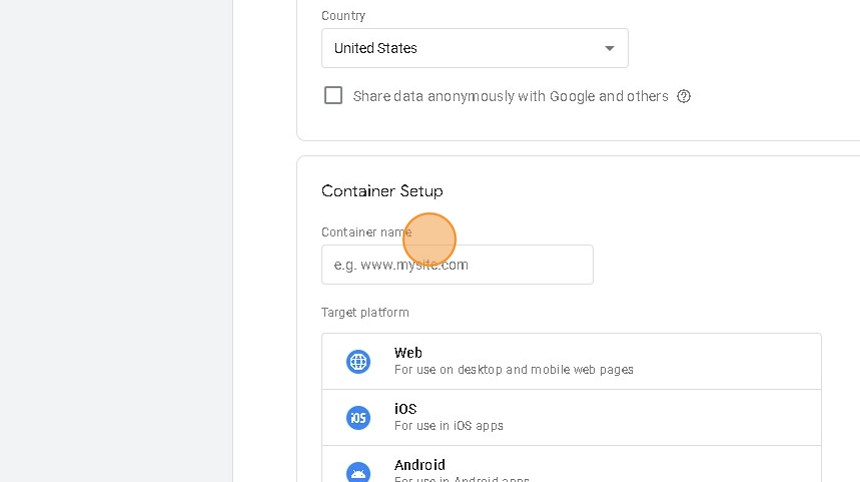
Task: Click the iOS platform icon
Action: [358, 417]
